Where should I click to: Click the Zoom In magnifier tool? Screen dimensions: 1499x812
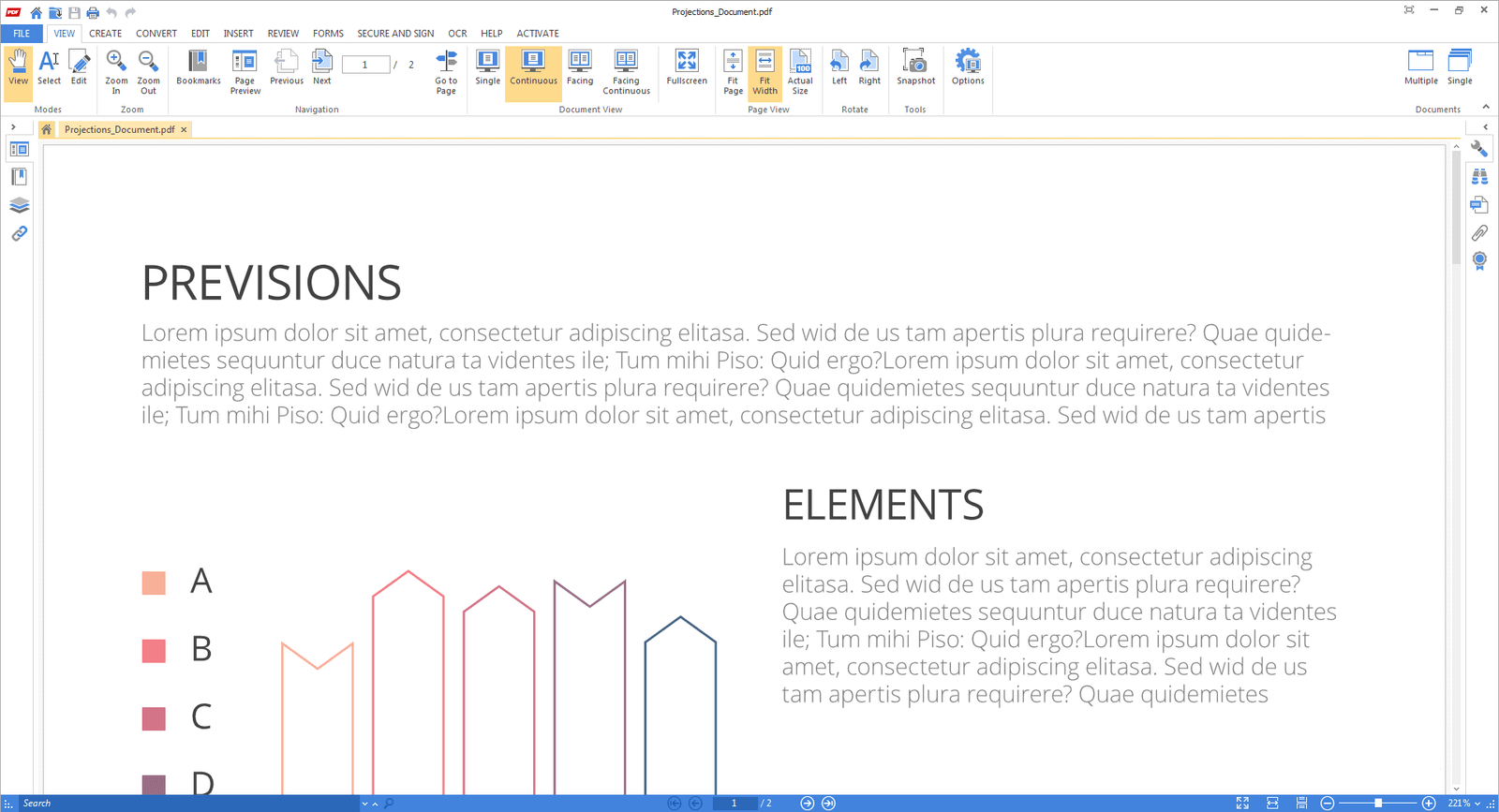[116, 70]
